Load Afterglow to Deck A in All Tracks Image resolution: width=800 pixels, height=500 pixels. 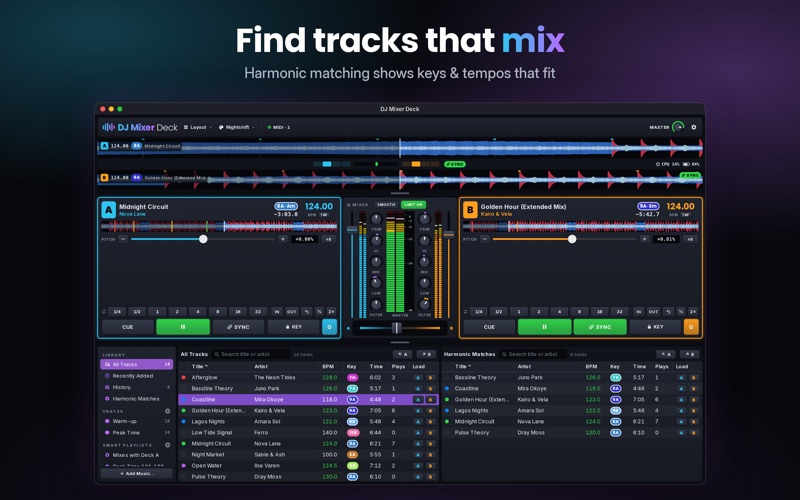418,378
